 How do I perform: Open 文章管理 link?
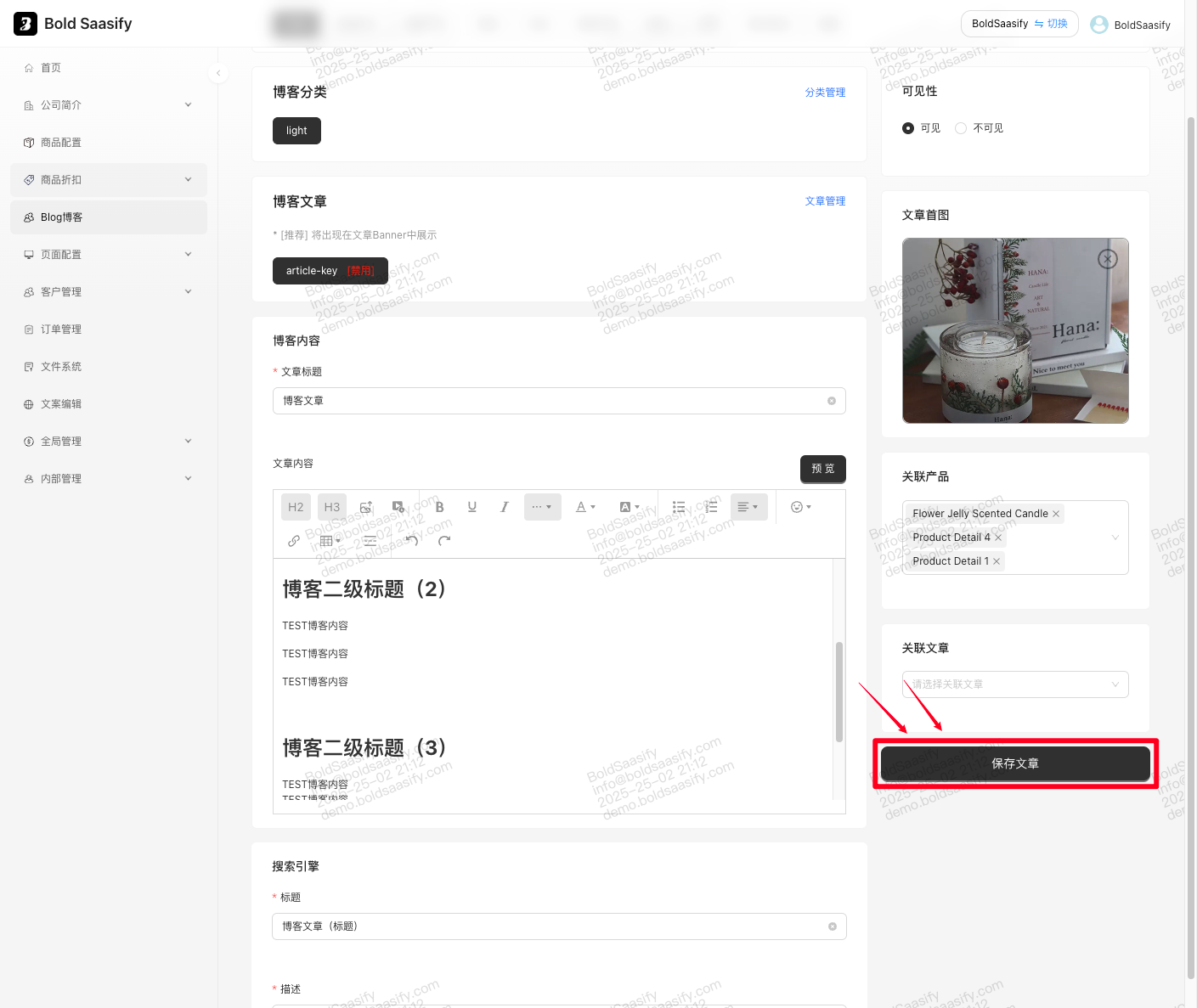tap(825, 201)
